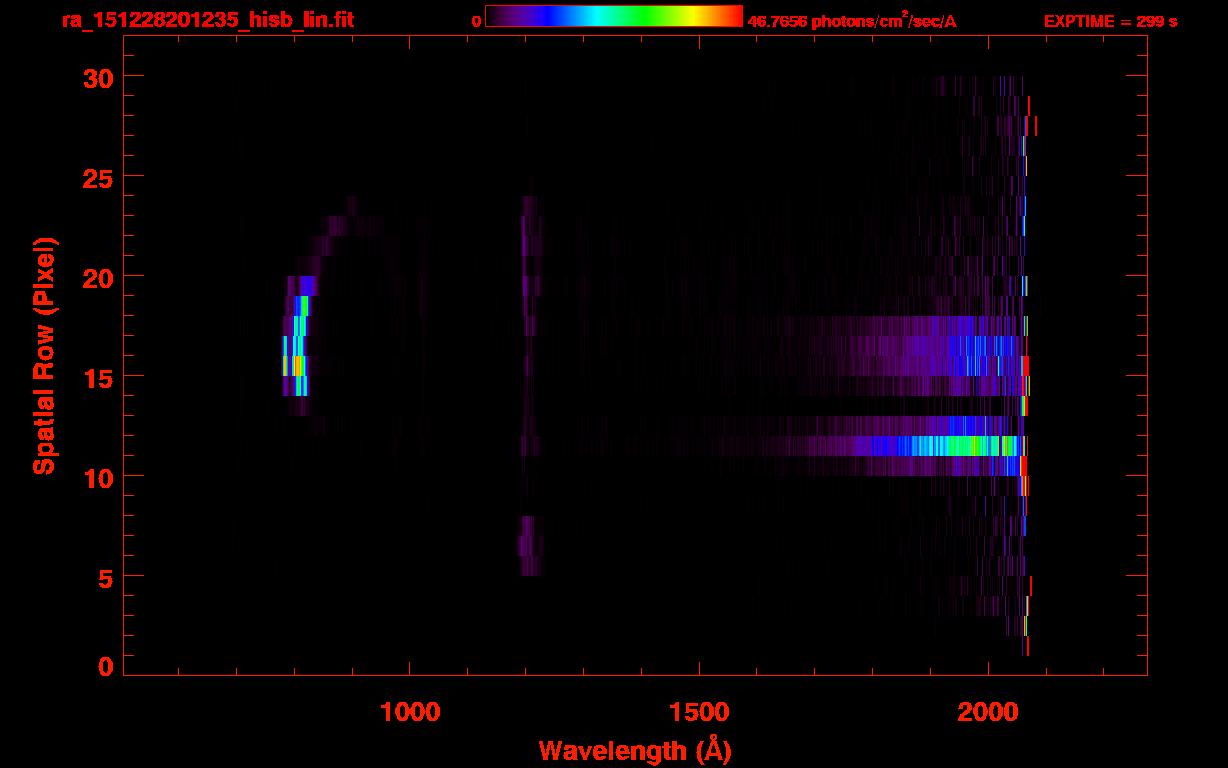Click the rainbow color scale bar
1228x768 pixels.
(614, 16)
